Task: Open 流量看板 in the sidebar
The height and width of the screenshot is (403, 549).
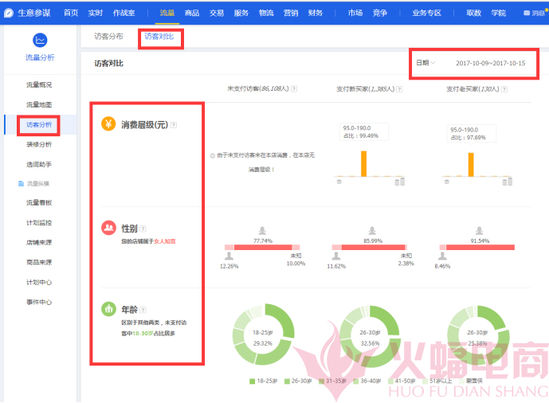Action: click(x=39, y=203)
